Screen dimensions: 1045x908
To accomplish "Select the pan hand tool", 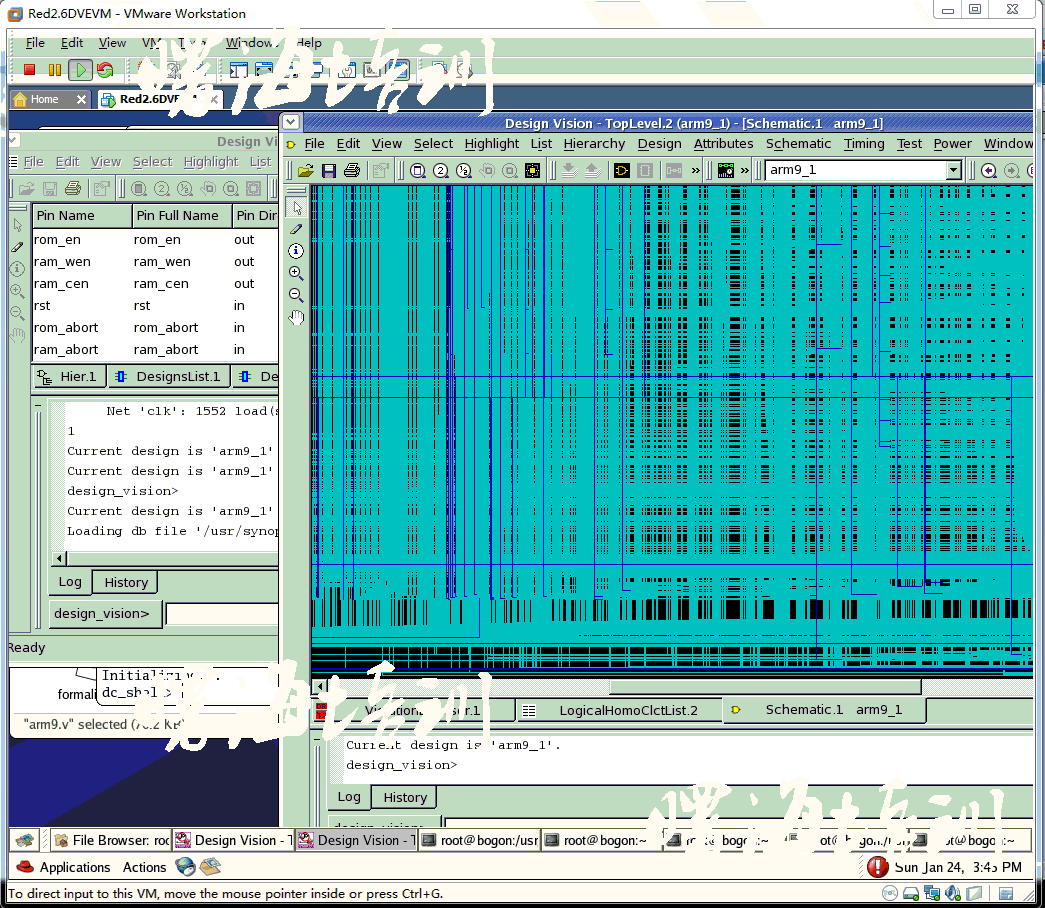I will coord(296,316).
